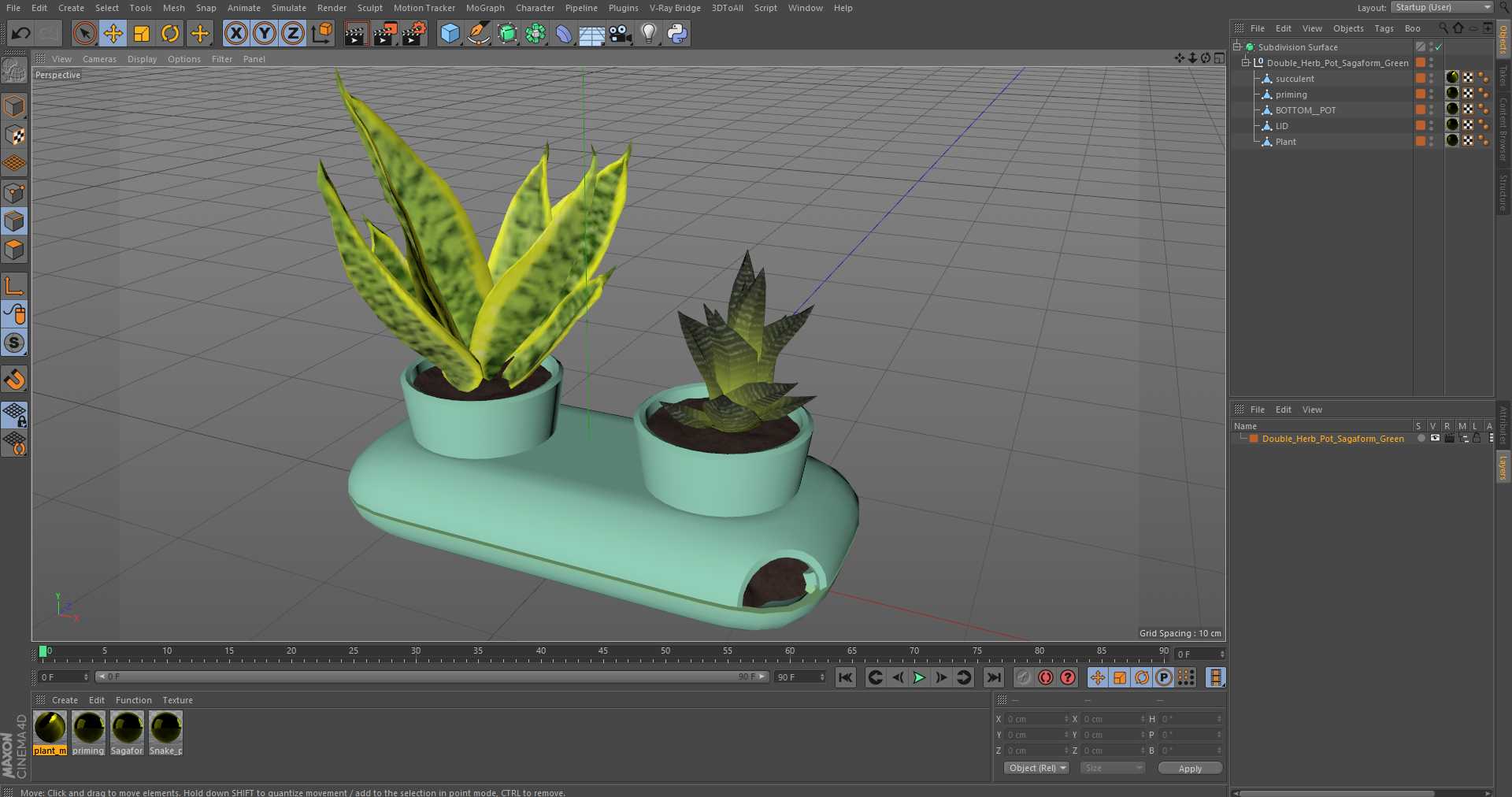Image resolution: width=1512 pixels, height=797 pixels.
Task: Open the Simulate menu
Action: 289,8
